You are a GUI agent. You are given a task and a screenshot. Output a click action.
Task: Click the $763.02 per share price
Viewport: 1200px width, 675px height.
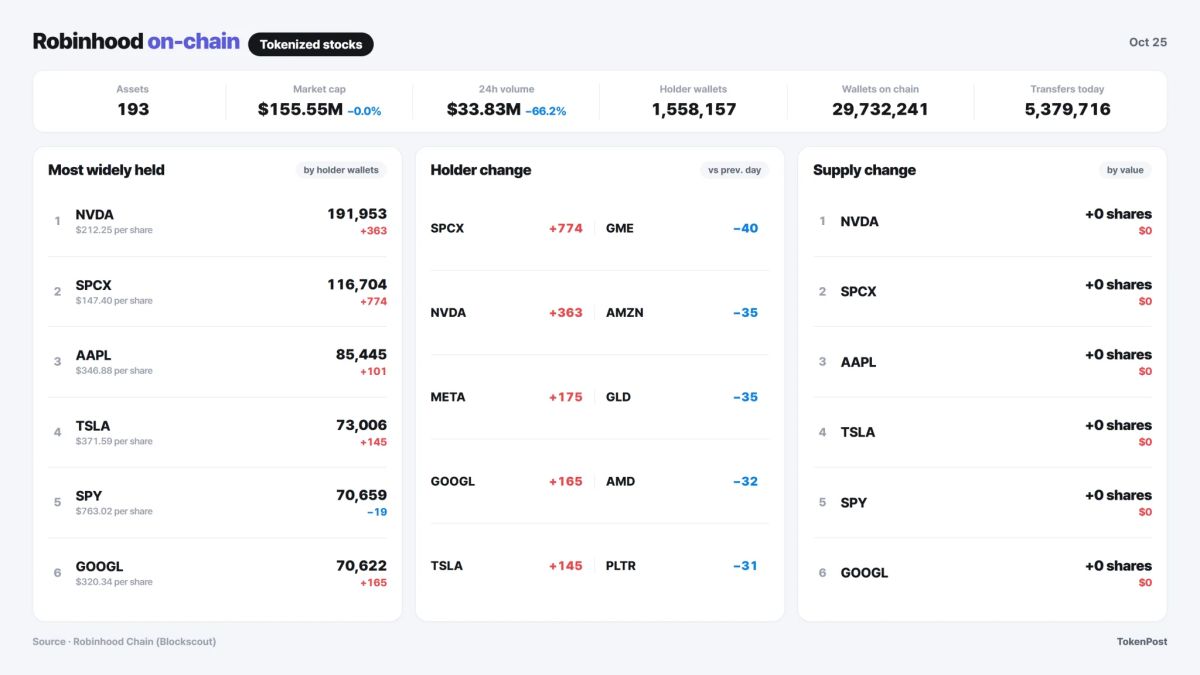[x=114, y=511]
